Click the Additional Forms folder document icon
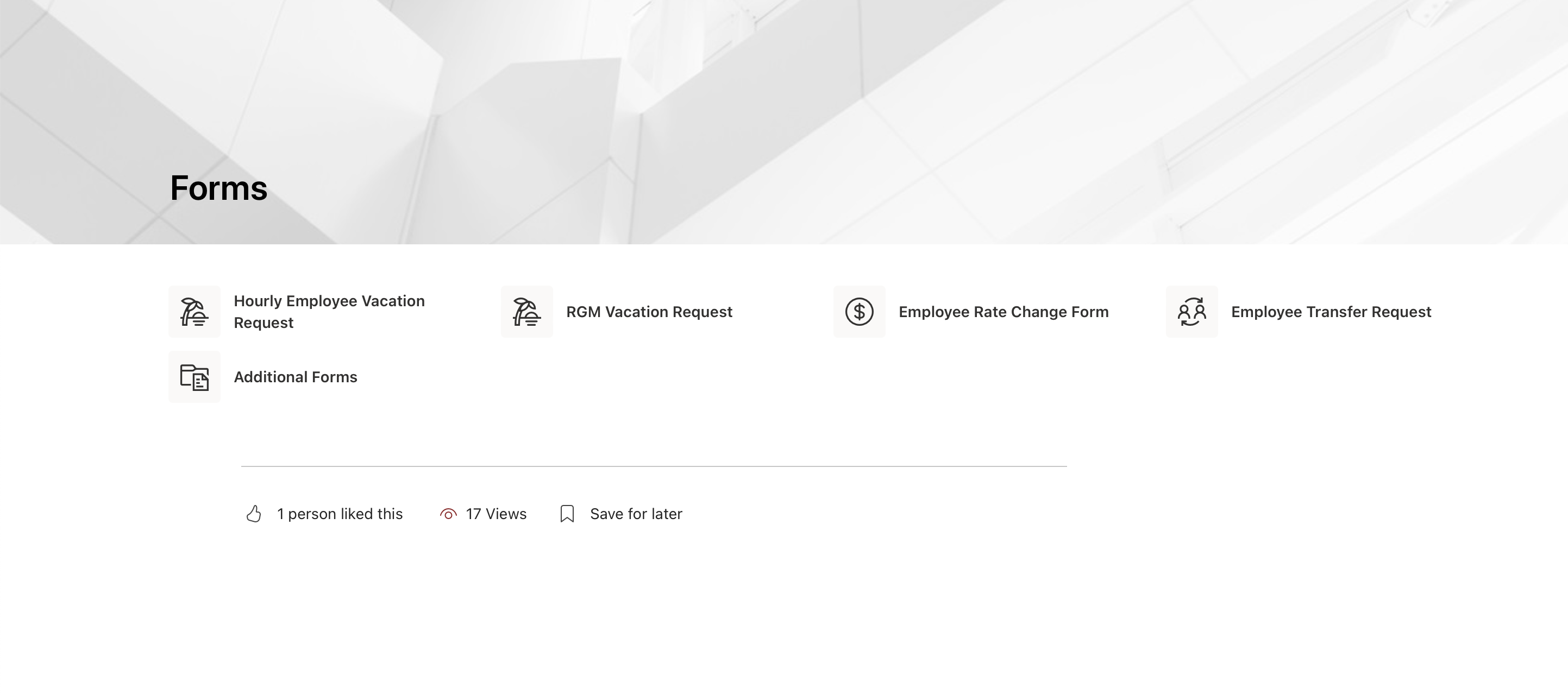 194,377
